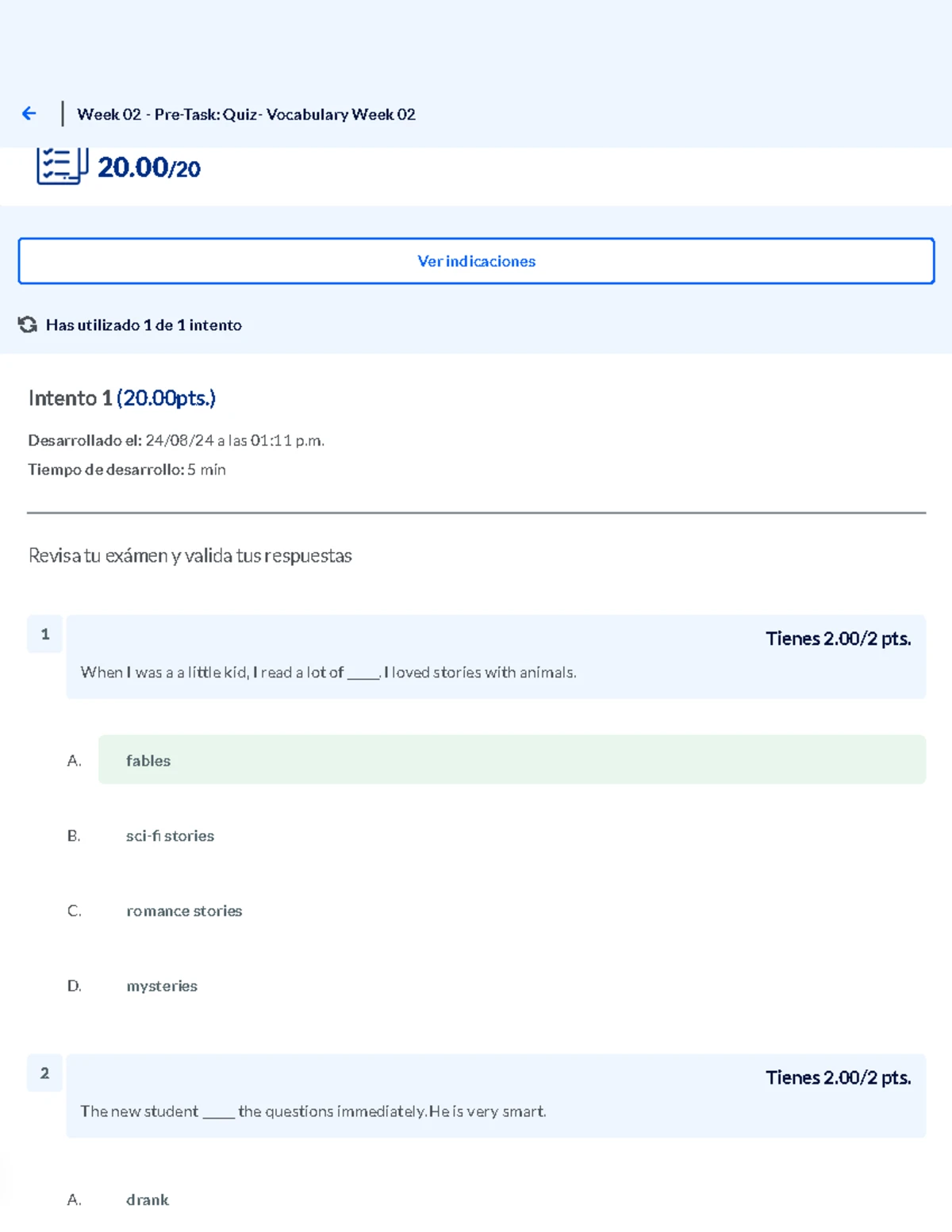Click the retry icon beside the attempts text
This screenshot has height=1232, width=952.
click(27, 324)
